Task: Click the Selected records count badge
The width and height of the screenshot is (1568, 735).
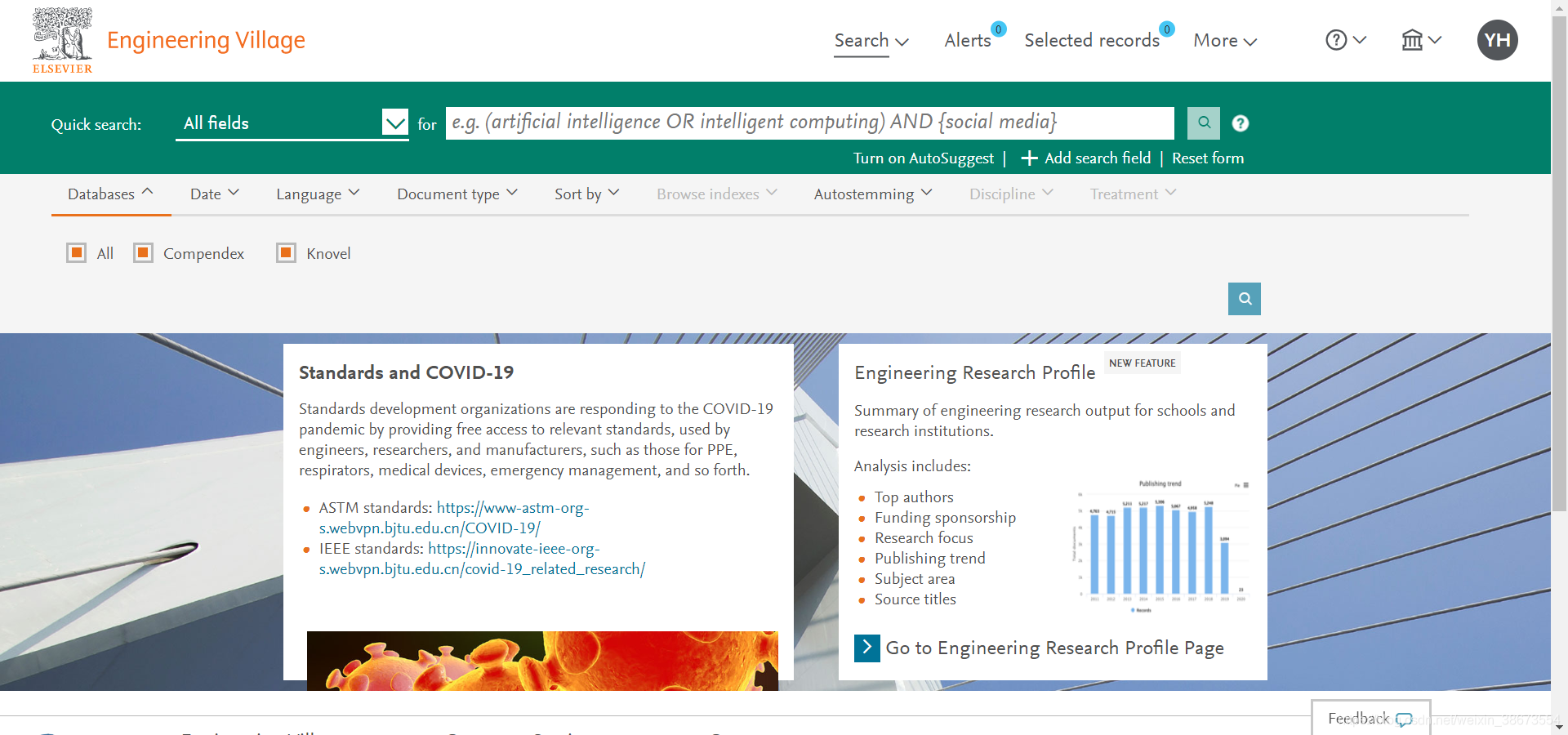Action: click(x=1167, y=29)
